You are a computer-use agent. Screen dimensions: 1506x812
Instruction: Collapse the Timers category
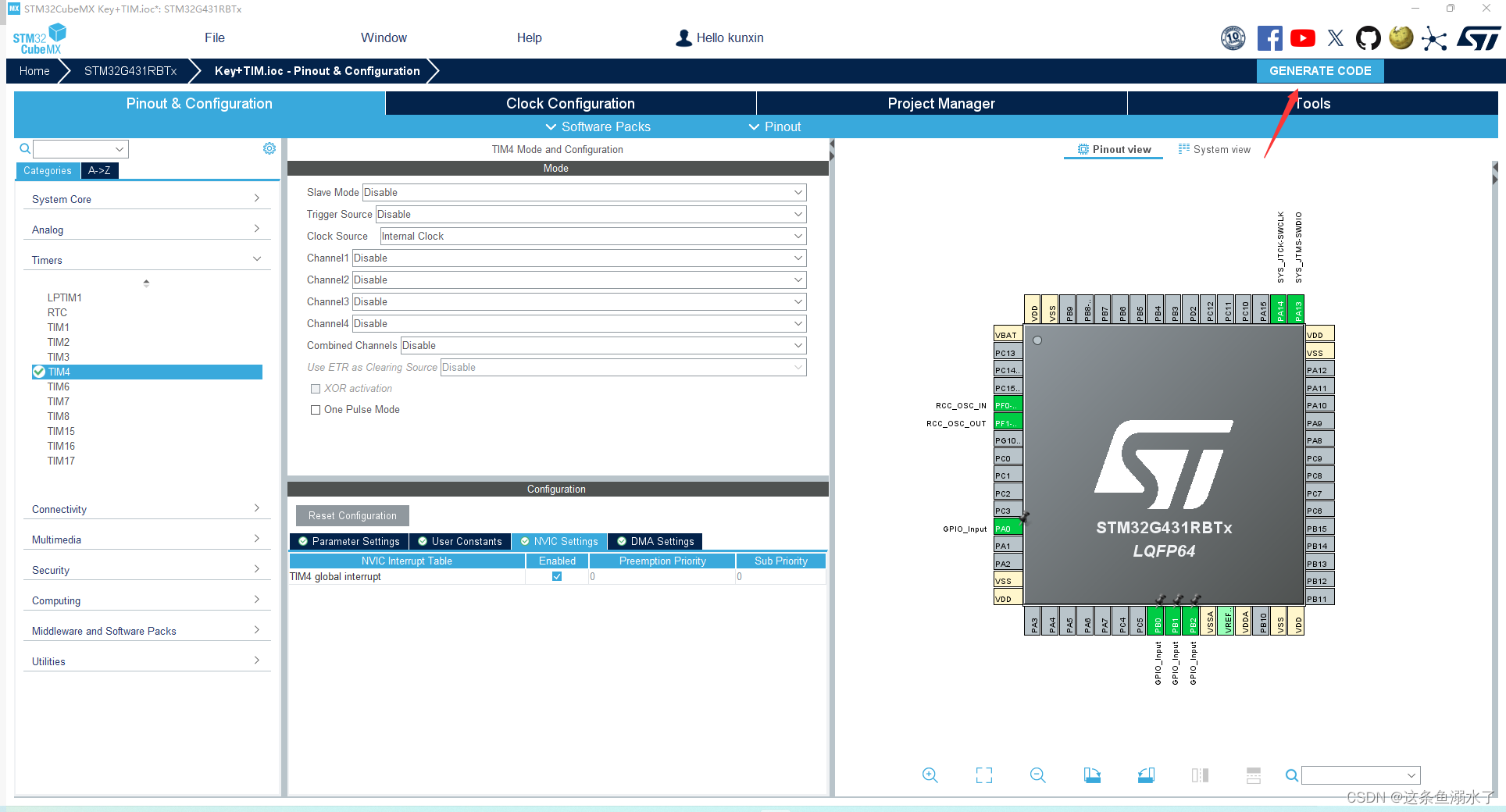pos(147,260)
